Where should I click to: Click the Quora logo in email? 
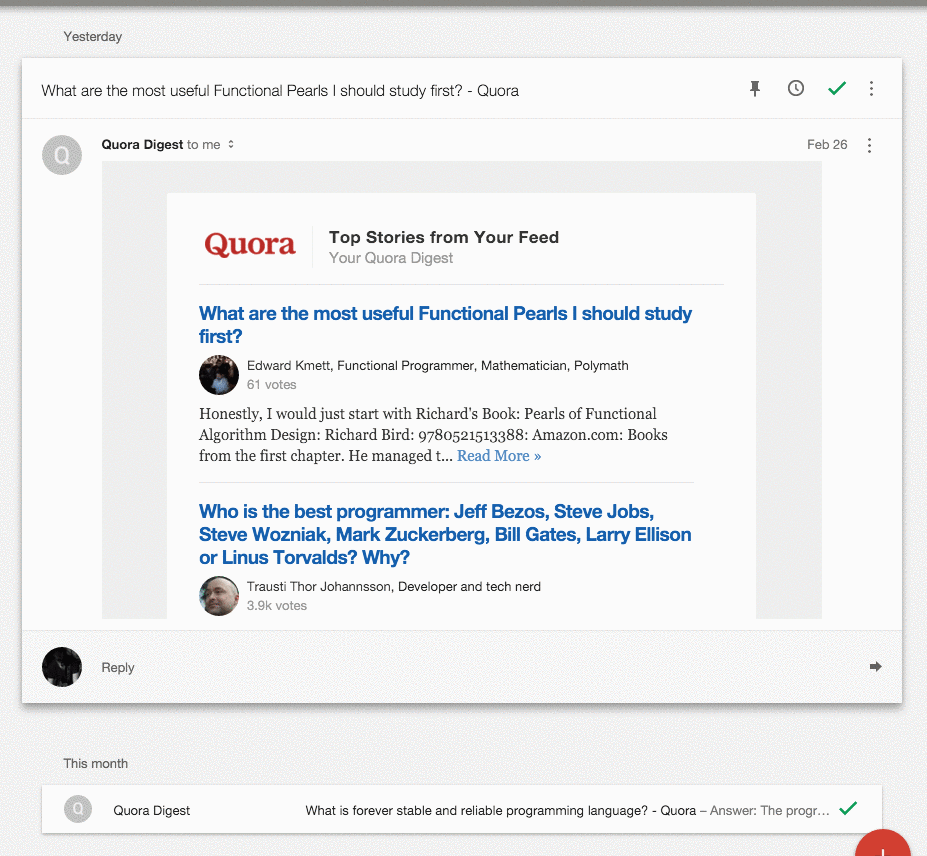pos(250,245)
